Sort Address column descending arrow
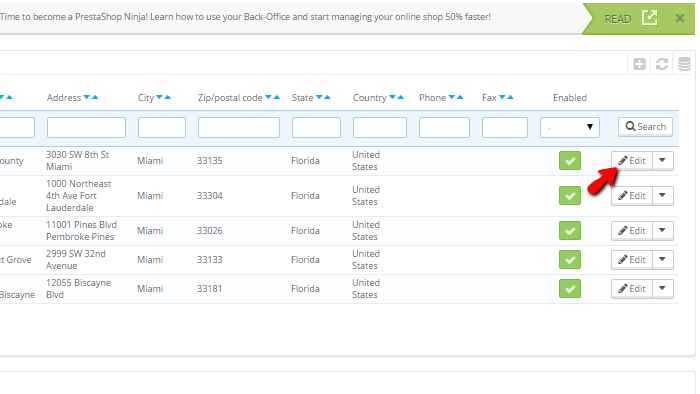The width and height of the screenshot is (700, 394). 87,97
